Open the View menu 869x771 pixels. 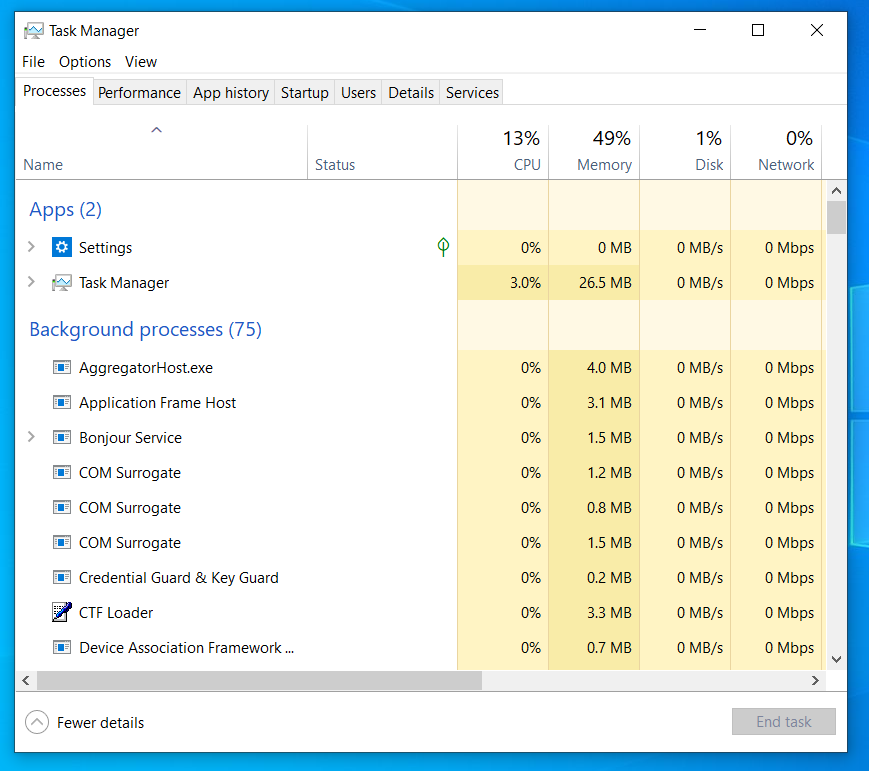click(141, 62)
